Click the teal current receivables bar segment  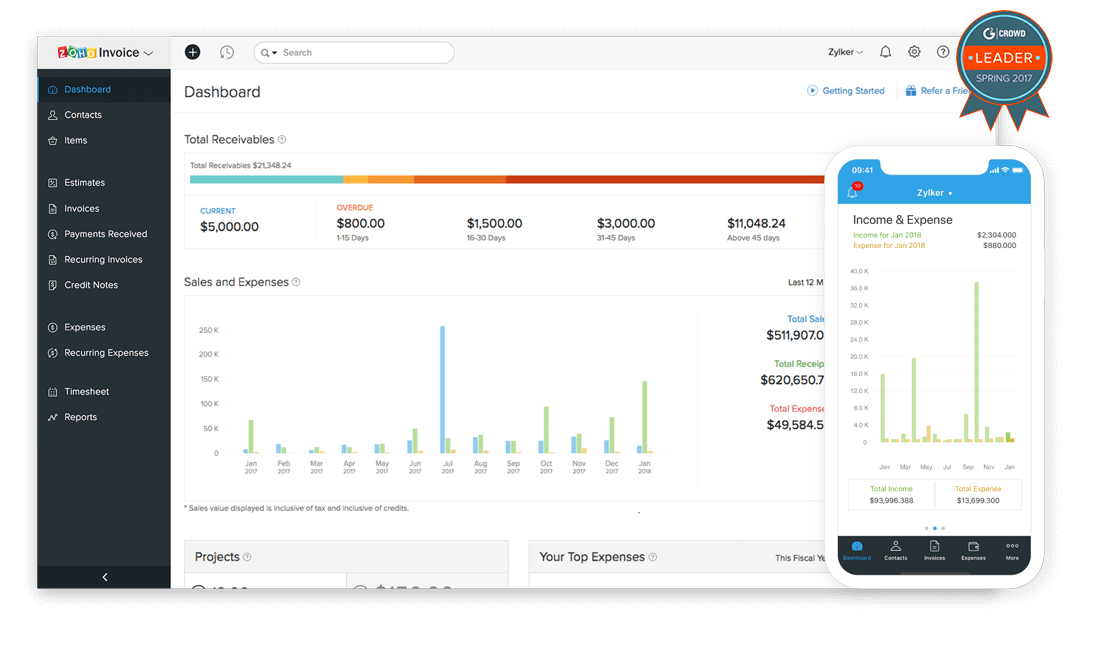(x=266, y=180)
